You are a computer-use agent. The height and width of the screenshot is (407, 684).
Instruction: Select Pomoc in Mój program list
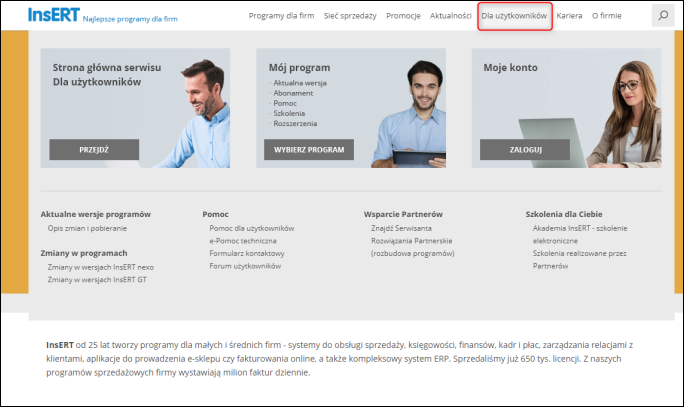285,103
